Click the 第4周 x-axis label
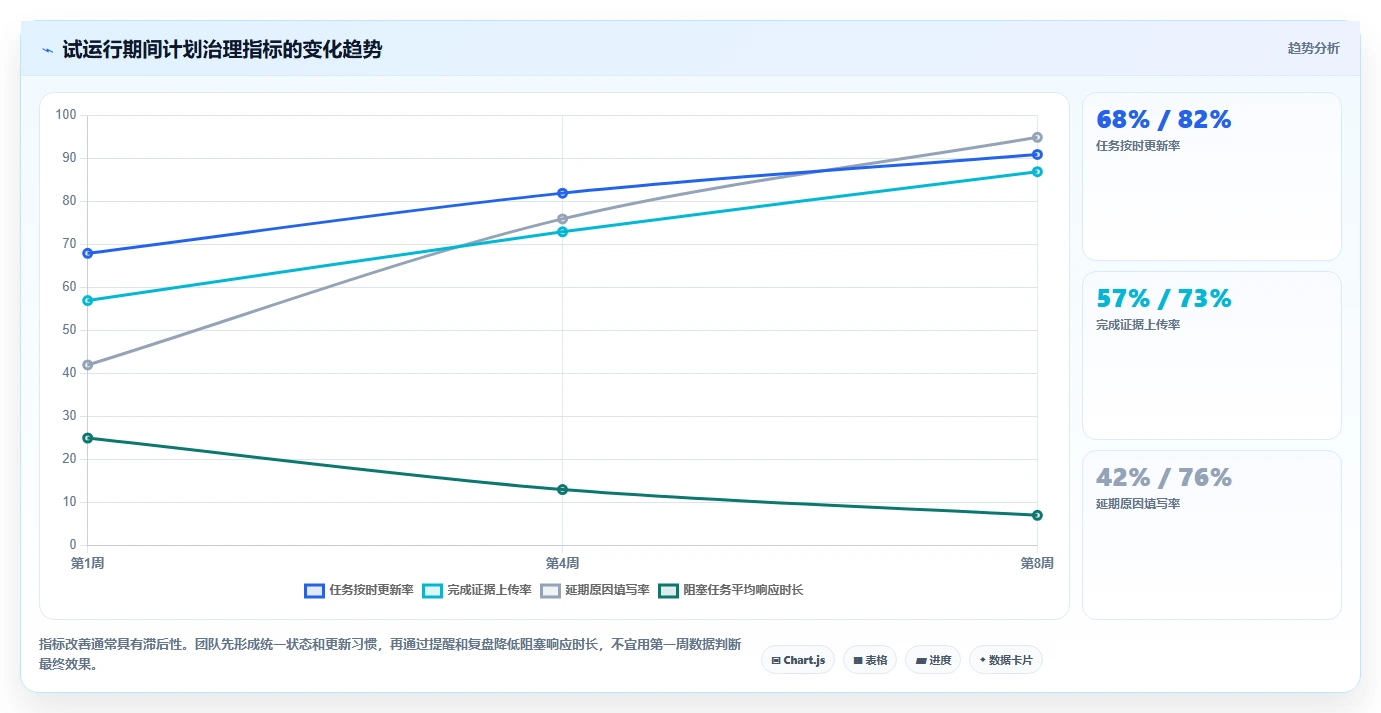 click(x=562, y=563)
